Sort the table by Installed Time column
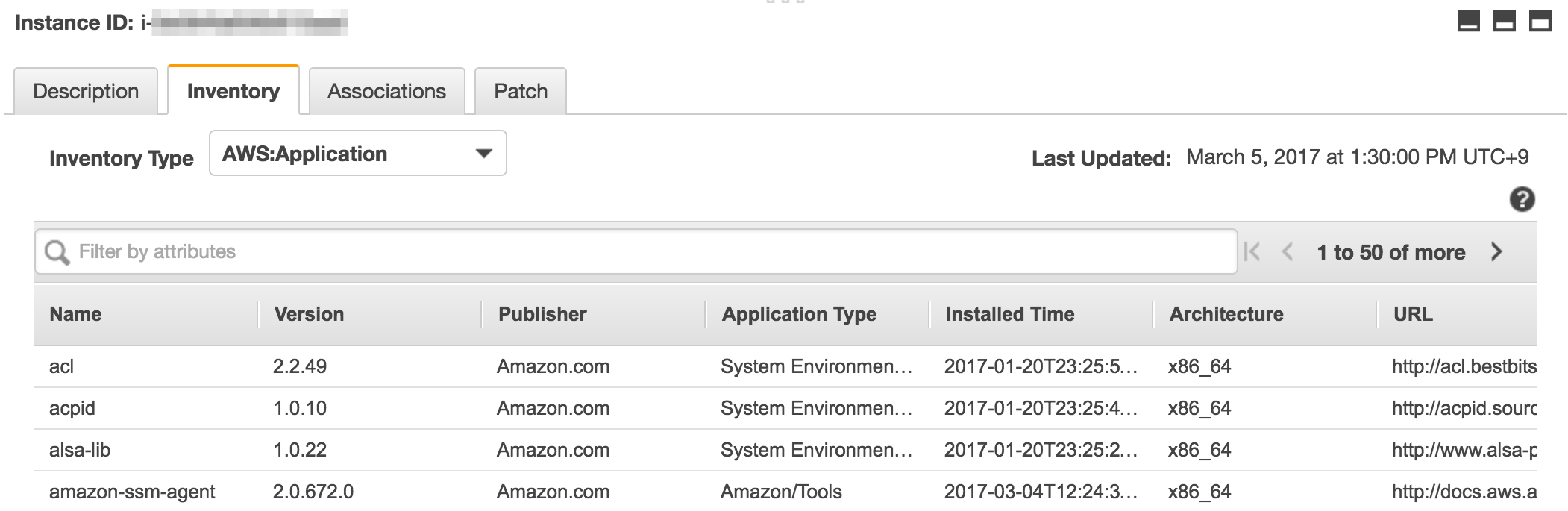1568x511 pixels. coord(1009,314)
